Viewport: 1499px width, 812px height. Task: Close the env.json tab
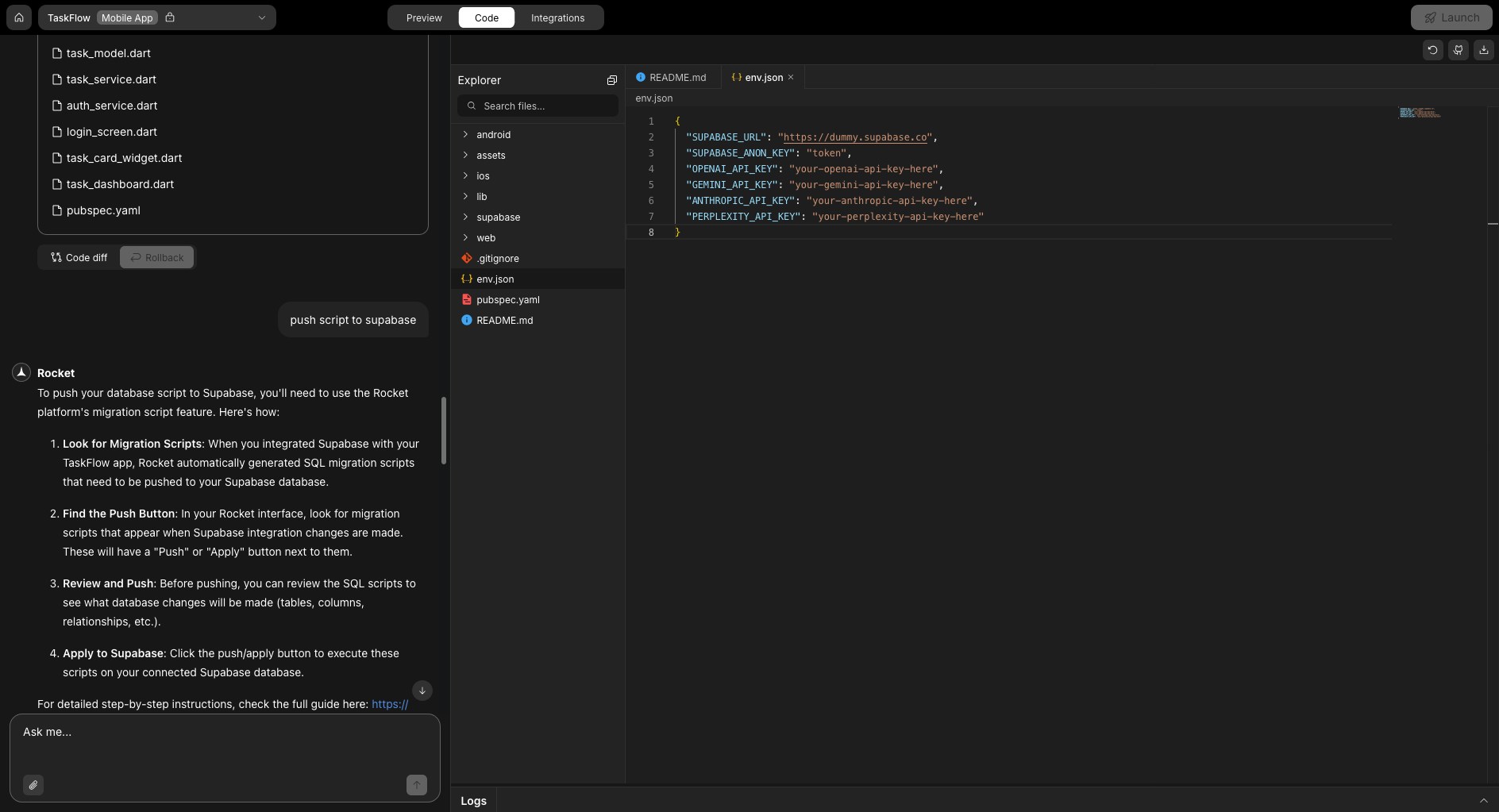[791, 77]
